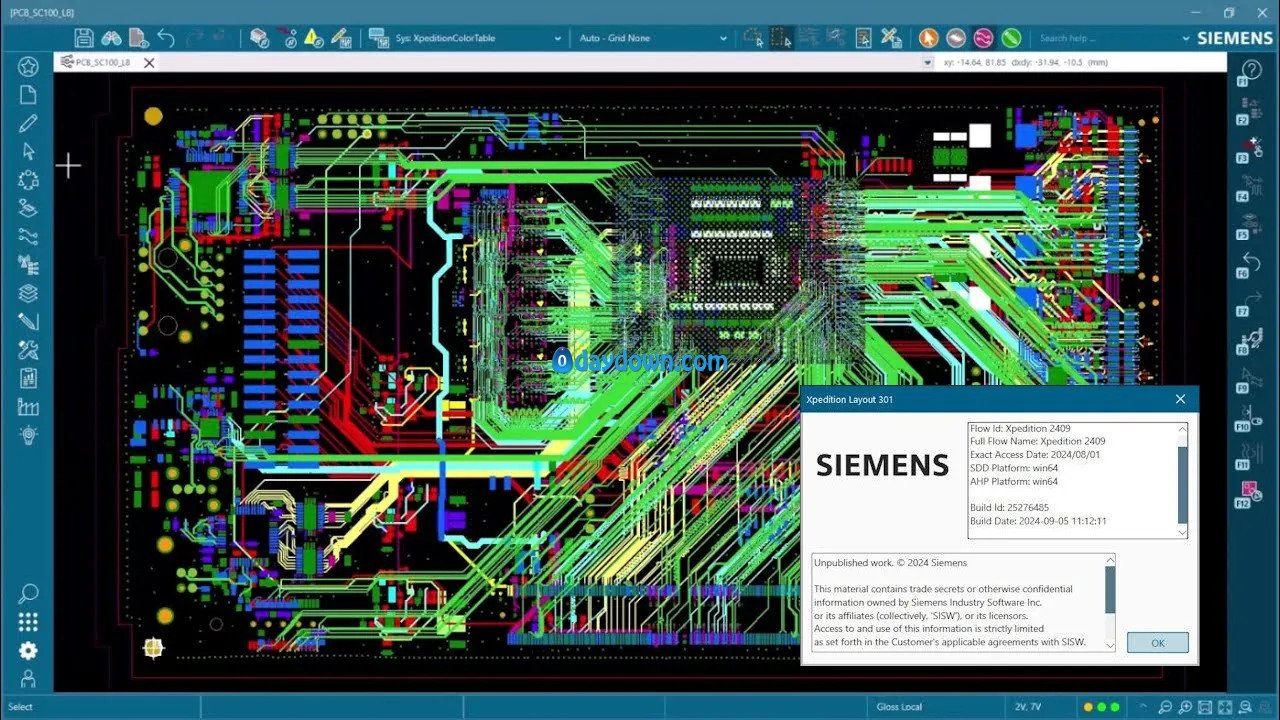Click the new document page icon in sidebar

click(x=28, y=95)
